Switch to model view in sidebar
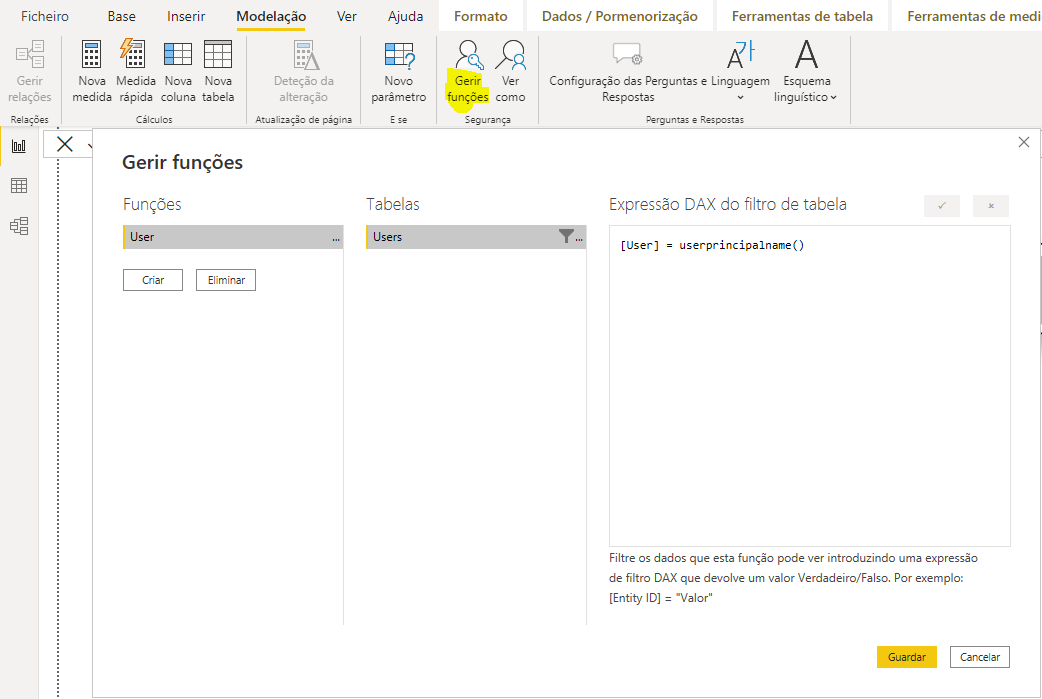Viewport: 1042px width, 699px height. [x=19, y=226]
